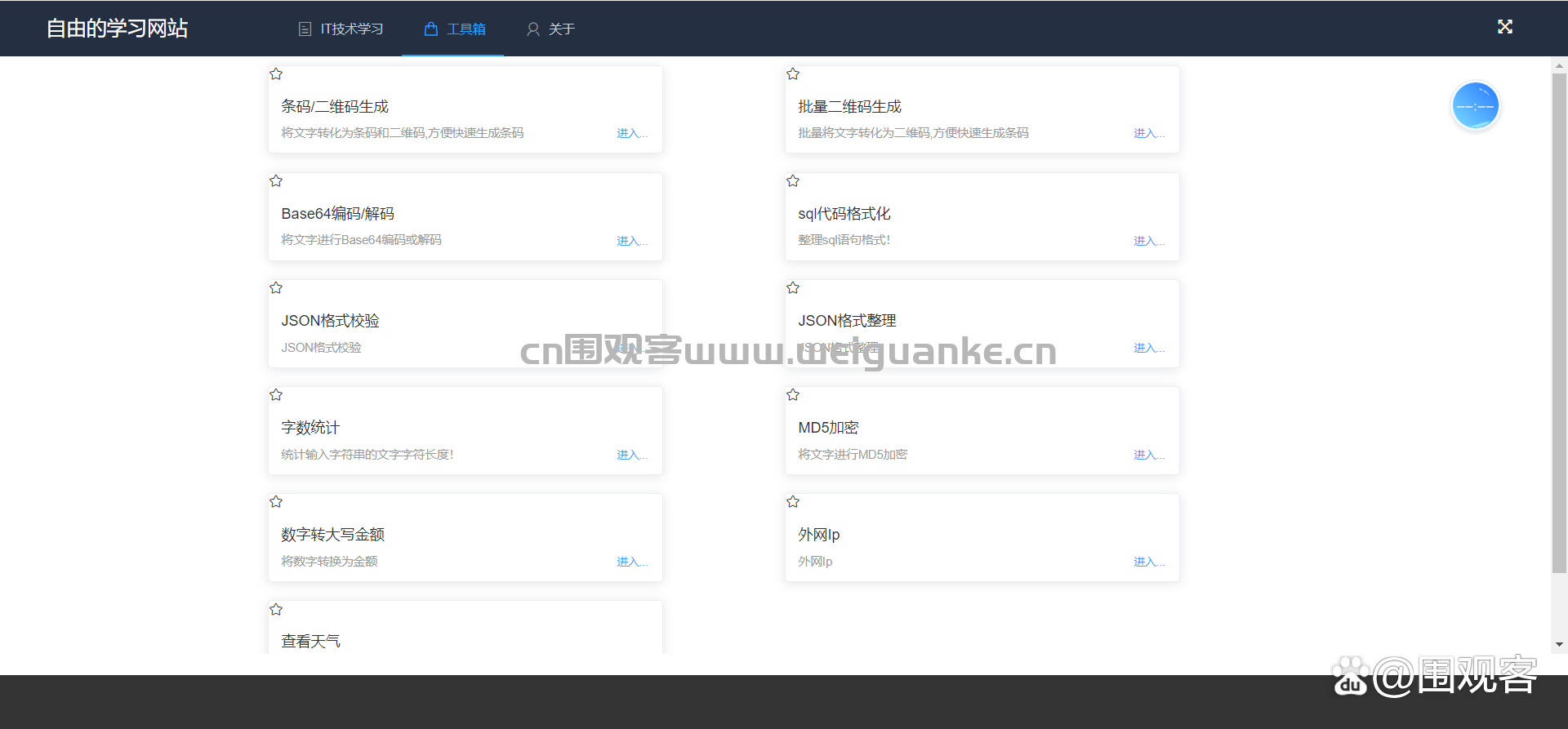Viewport: 1568px width, 729px height.
Task: Click the MD5加密 card title
Action: (828, 428)
